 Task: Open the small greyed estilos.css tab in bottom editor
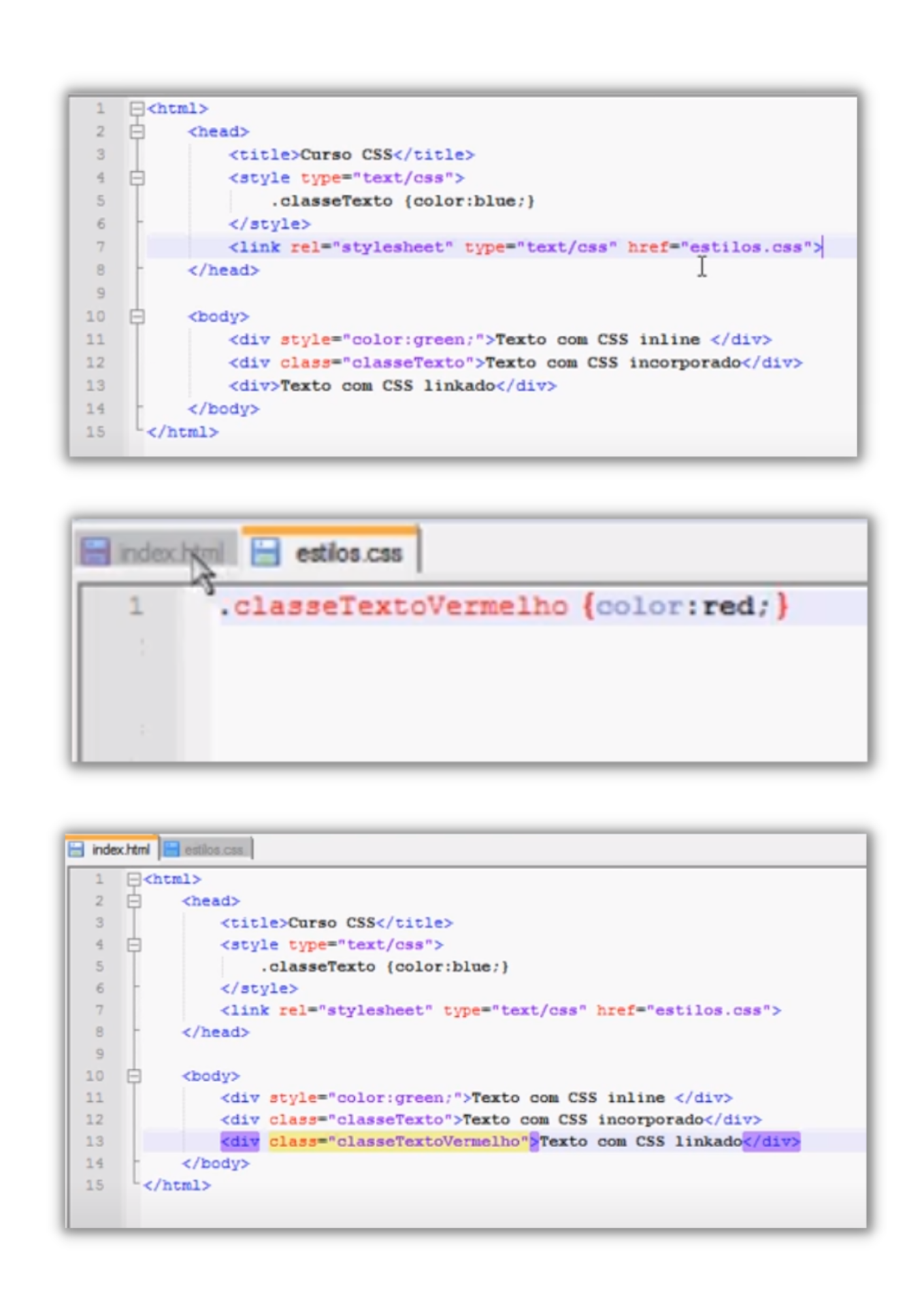tap(214, 850)
